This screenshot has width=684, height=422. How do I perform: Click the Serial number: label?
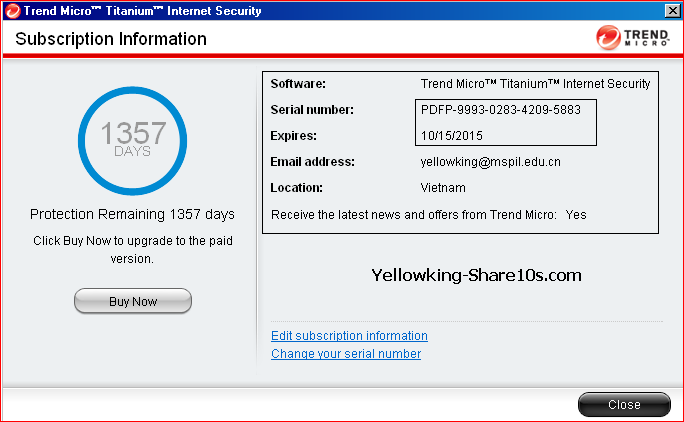(x=312, y=110)
